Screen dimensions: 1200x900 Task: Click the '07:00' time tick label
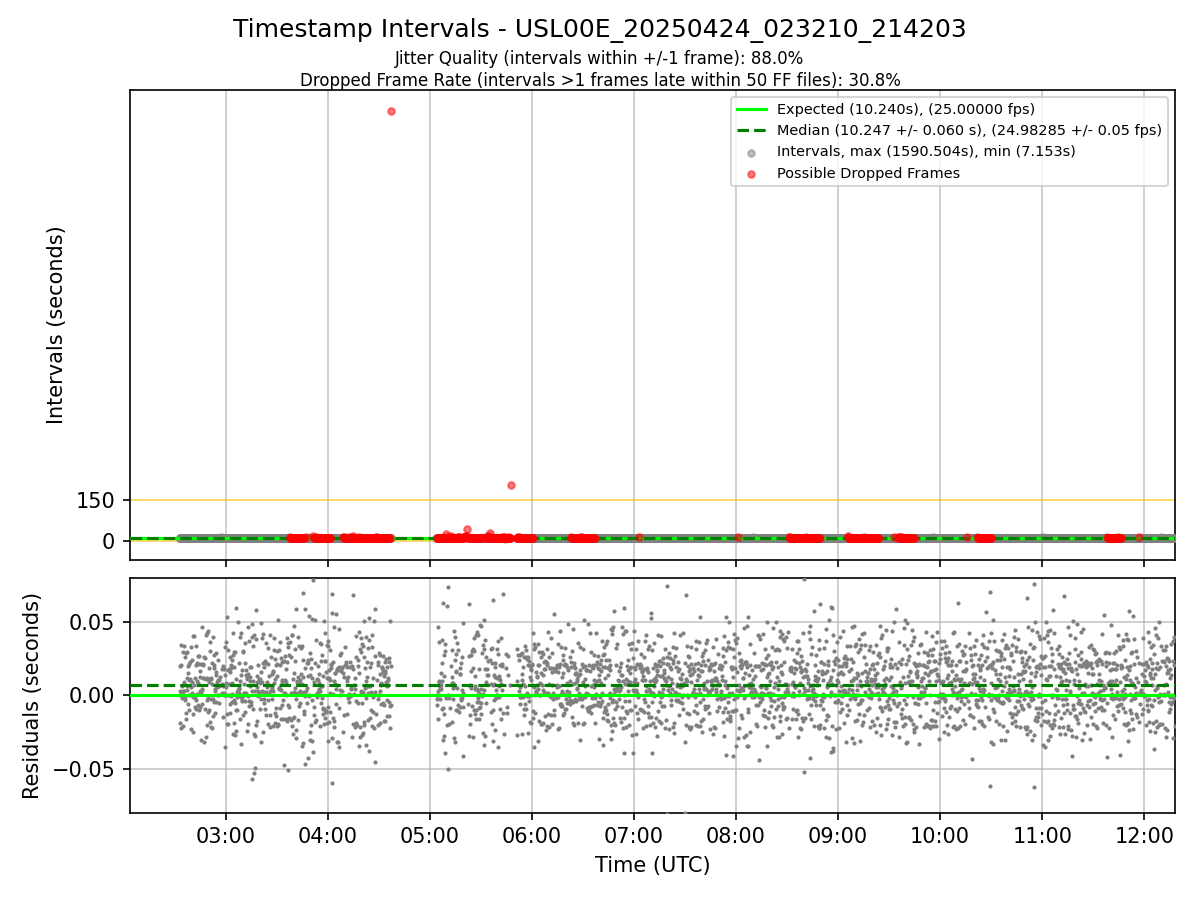[634, 834]
